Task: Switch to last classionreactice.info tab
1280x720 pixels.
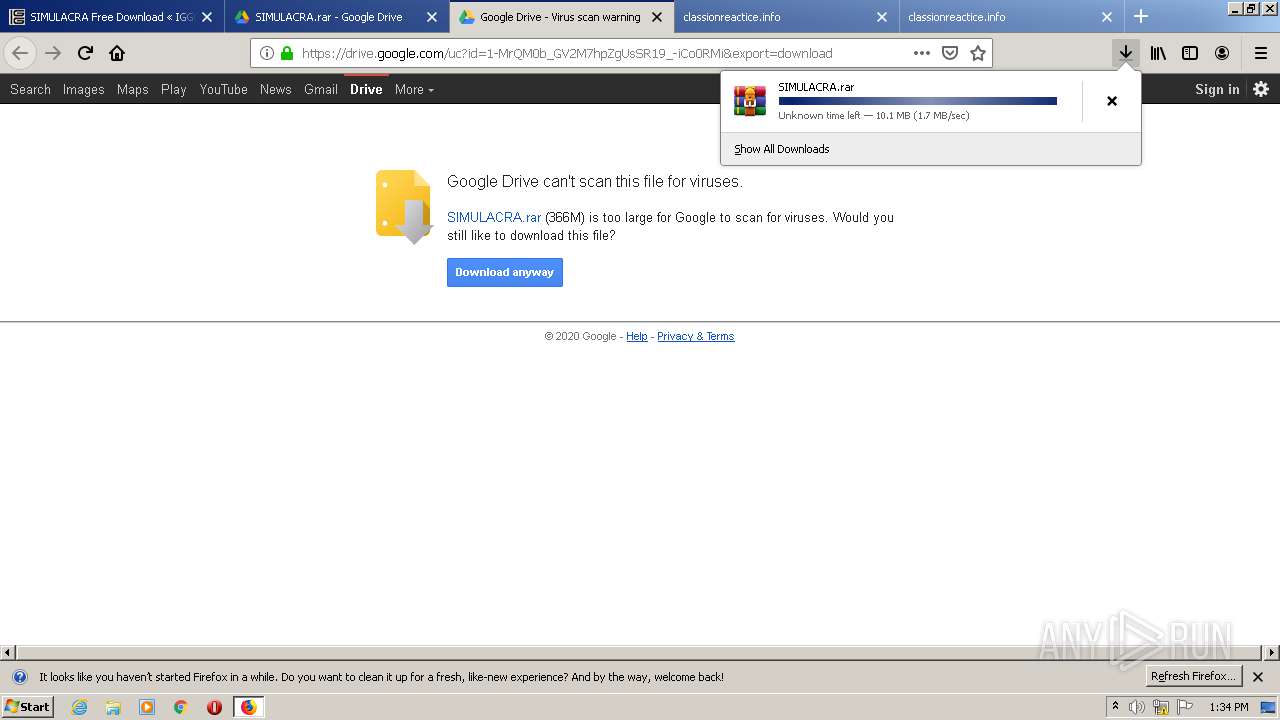Action: [1011, 17]
